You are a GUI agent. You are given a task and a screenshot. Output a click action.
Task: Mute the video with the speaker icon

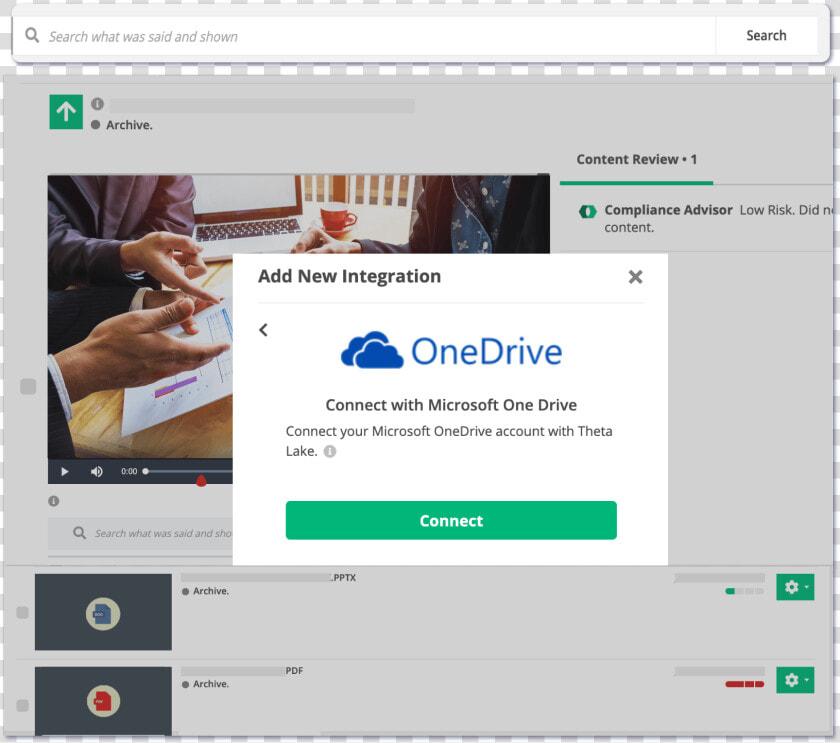click(96, 471)
